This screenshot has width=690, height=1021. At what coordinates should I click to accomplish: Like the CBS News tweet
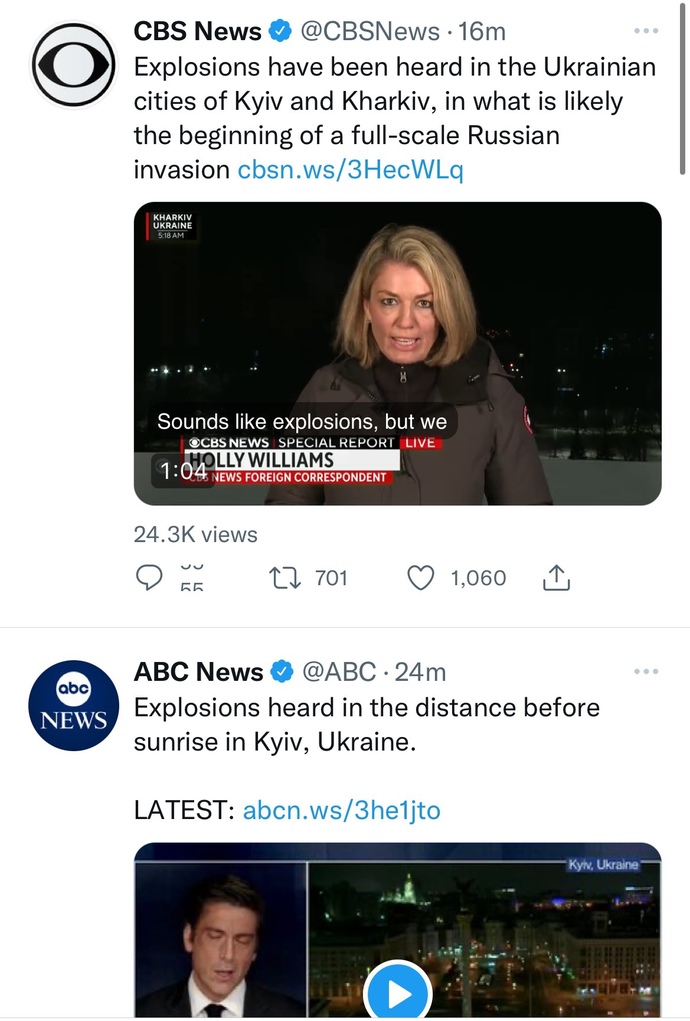421,578
